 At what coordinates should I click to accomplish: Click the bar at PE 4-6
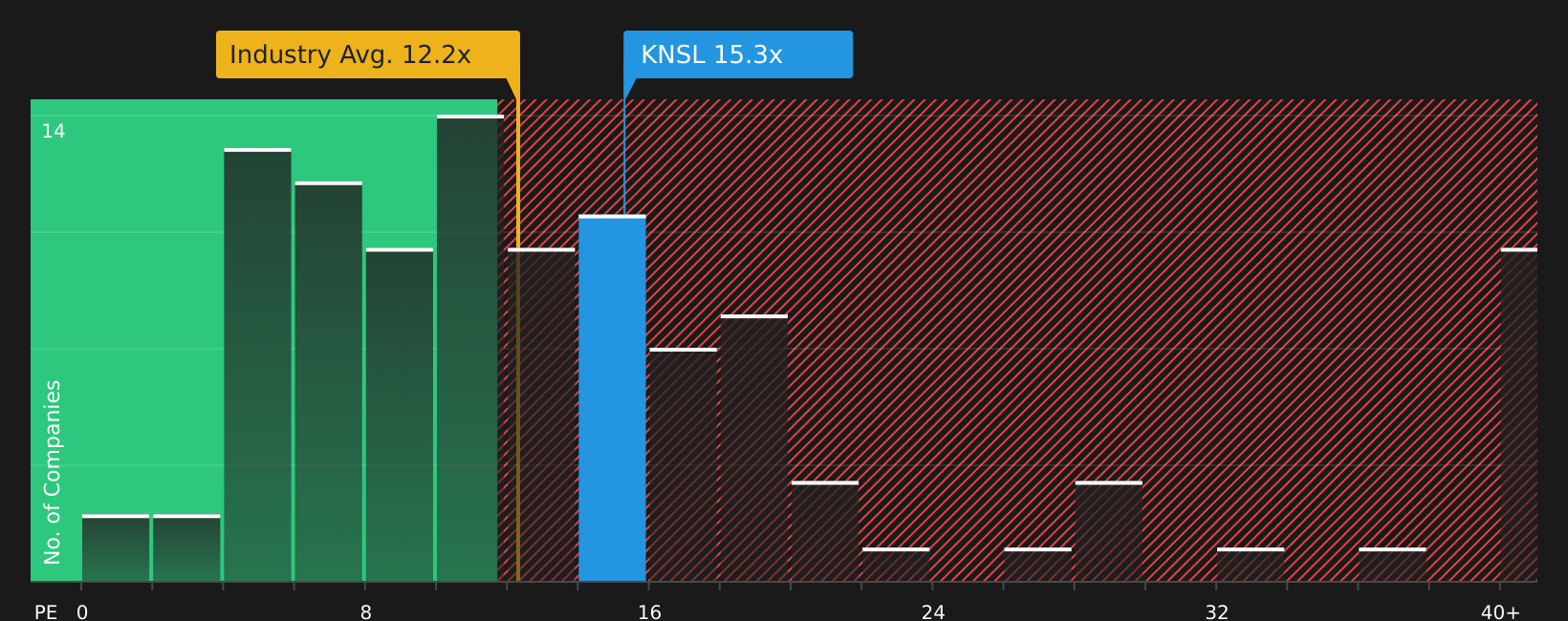point(257,365)
